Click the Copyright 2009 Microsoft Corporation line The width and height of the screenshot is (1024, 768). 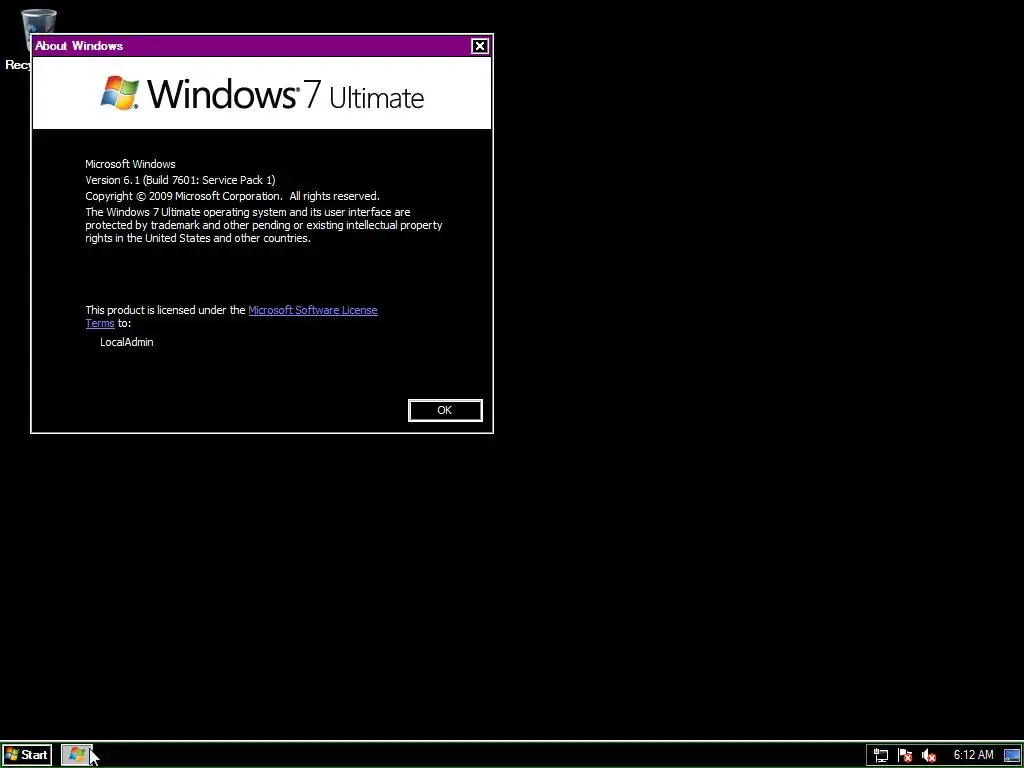232,196
